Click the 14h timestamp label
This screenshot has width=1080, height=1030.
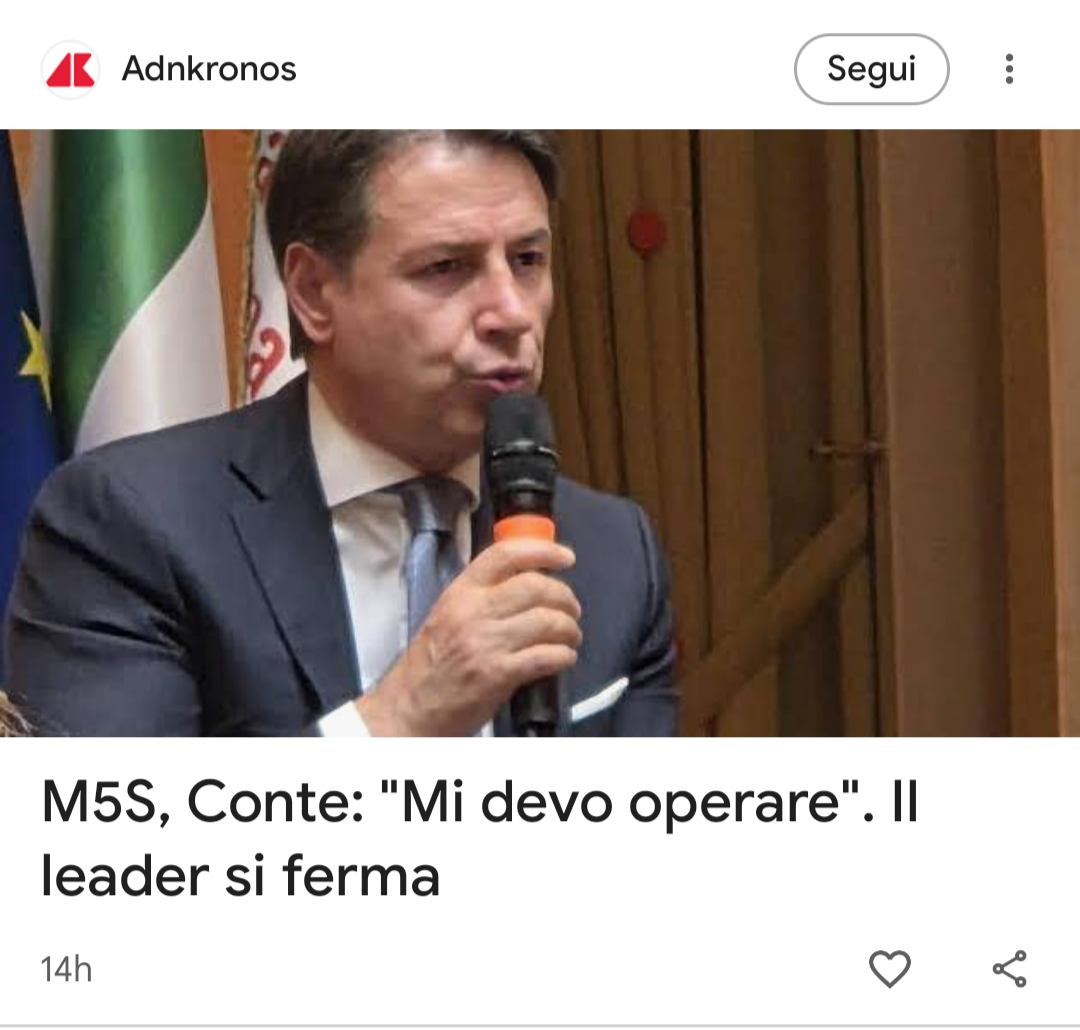coord(66,969)
